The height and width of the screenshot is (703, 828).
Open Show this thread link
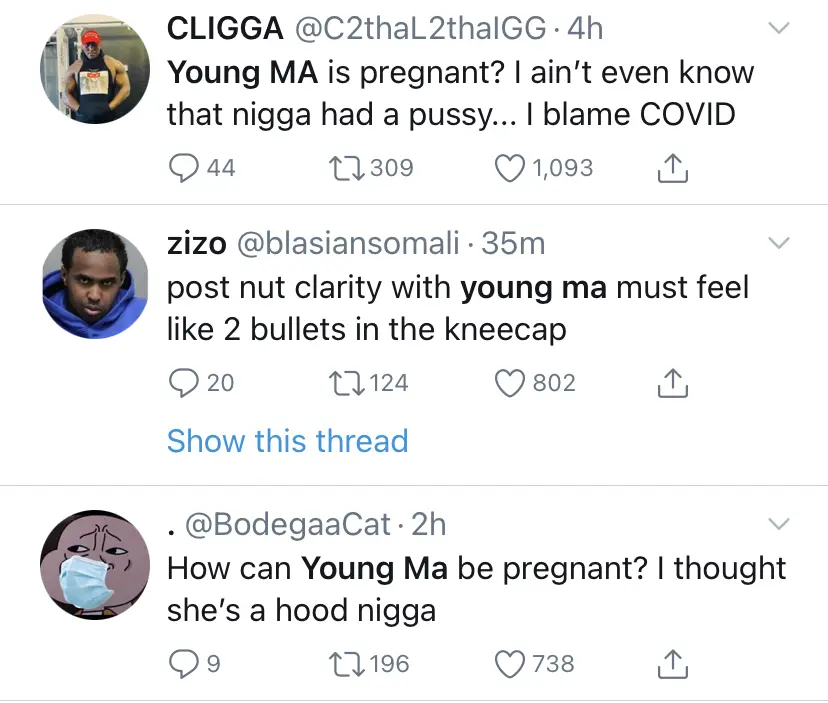click(x=287, y=441)
